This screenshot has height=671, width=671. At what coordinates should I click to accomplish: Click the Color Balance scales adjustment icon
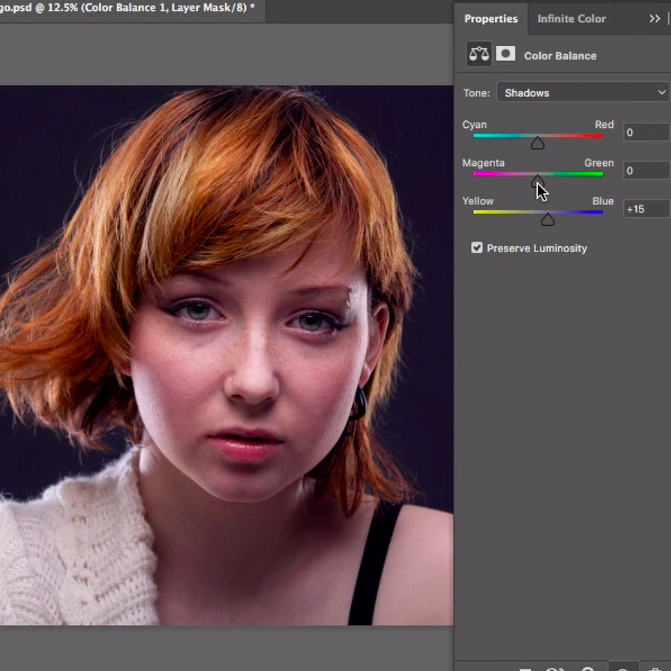tap(479, 55)
